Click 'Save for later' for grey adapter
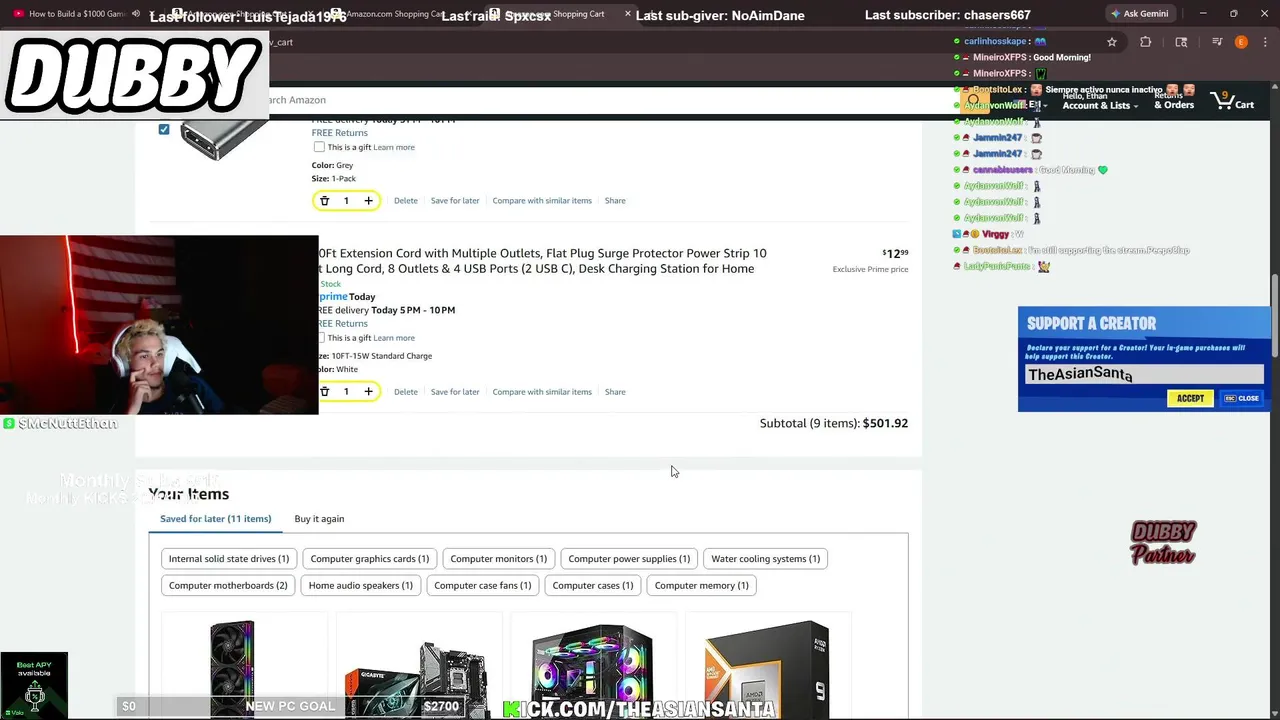This screenshot has width=1280, height=720. (455, 201)
